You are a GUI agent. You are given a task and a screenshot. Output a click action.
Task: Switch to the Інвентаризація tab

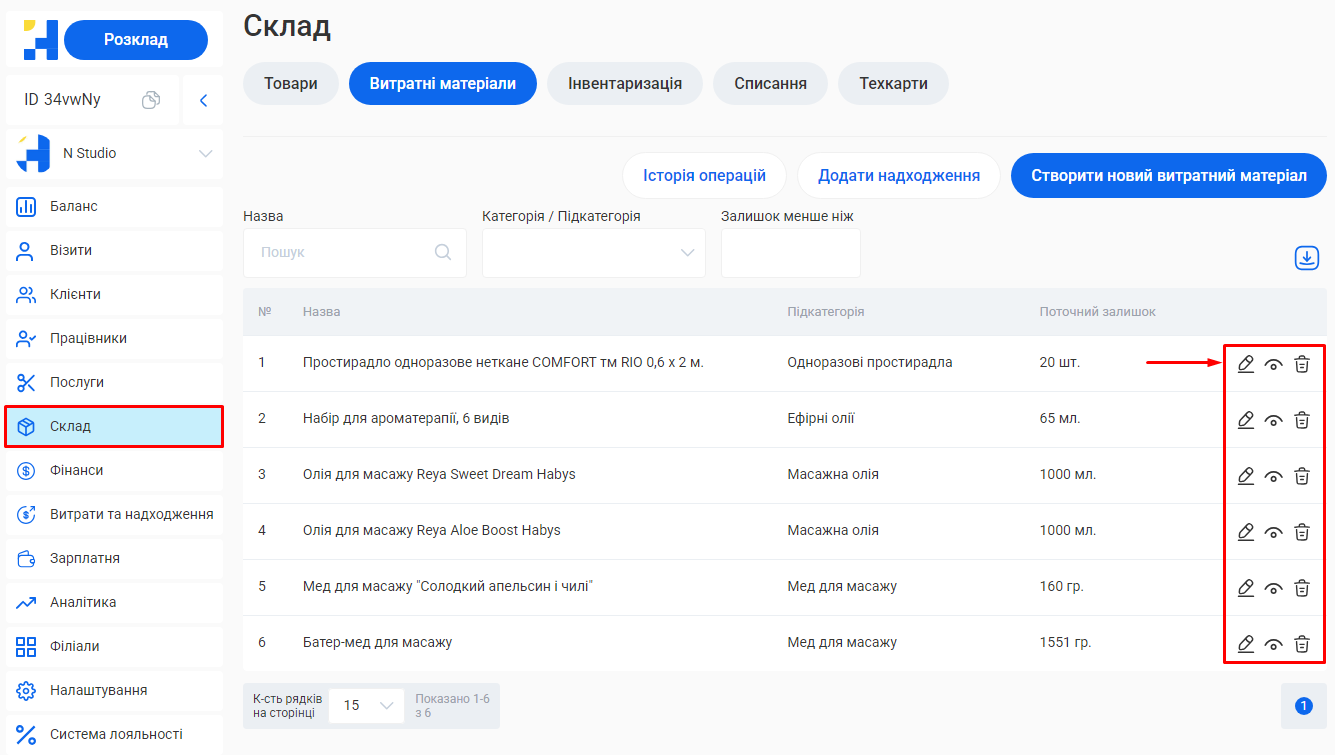coord(624,84)
